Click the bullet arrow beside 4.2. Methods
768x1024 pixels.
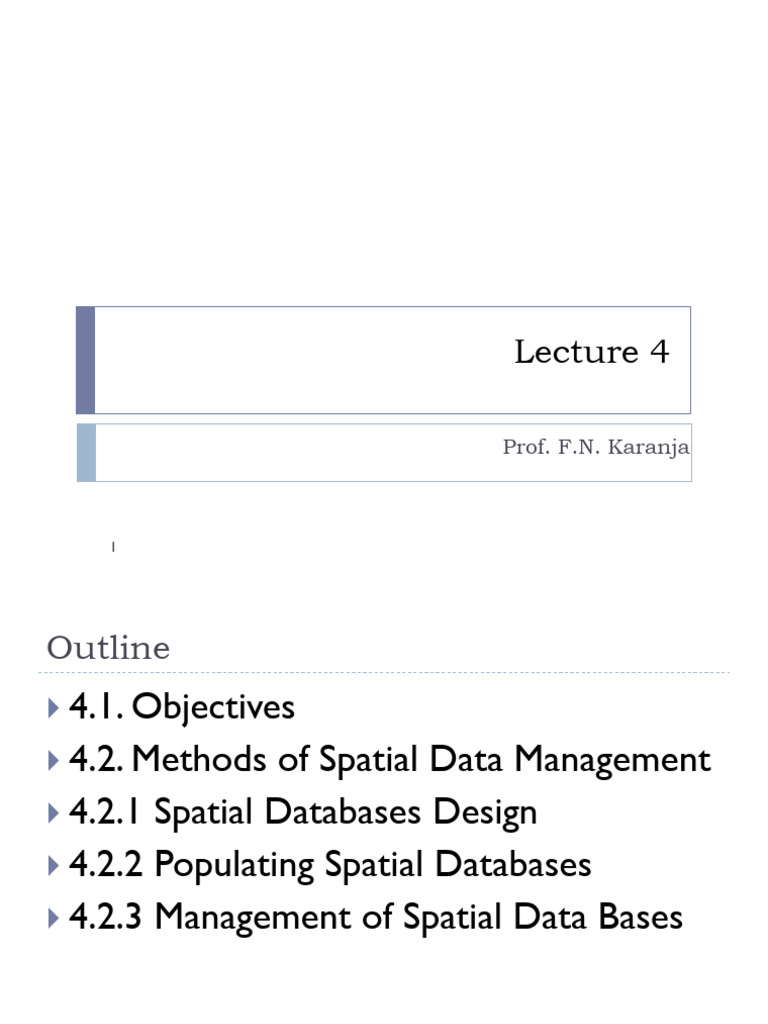(53, 761)
